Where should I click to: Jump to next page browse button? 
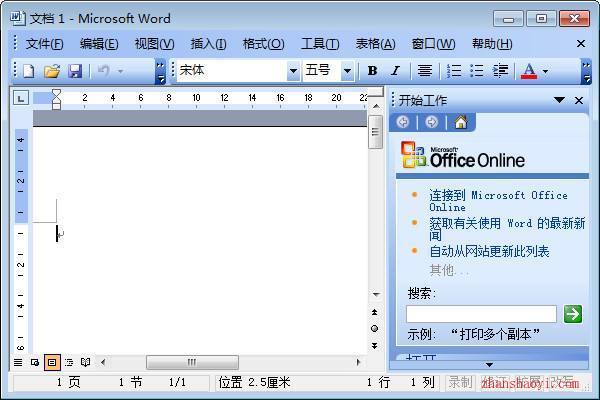coord(375,345)
